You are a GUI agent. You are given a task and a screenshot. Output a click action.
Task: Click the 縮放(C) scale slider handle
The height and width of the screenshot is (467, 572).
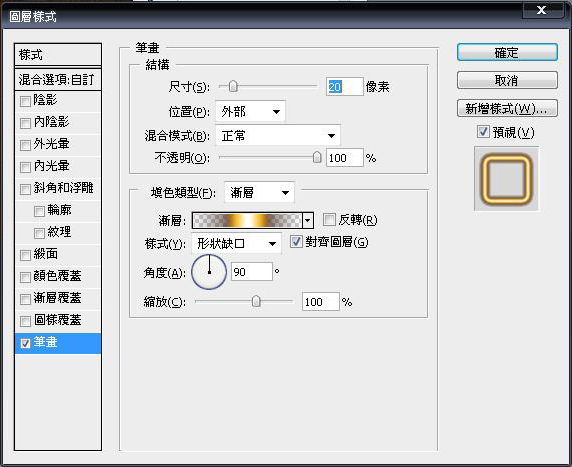click(256, 301)
